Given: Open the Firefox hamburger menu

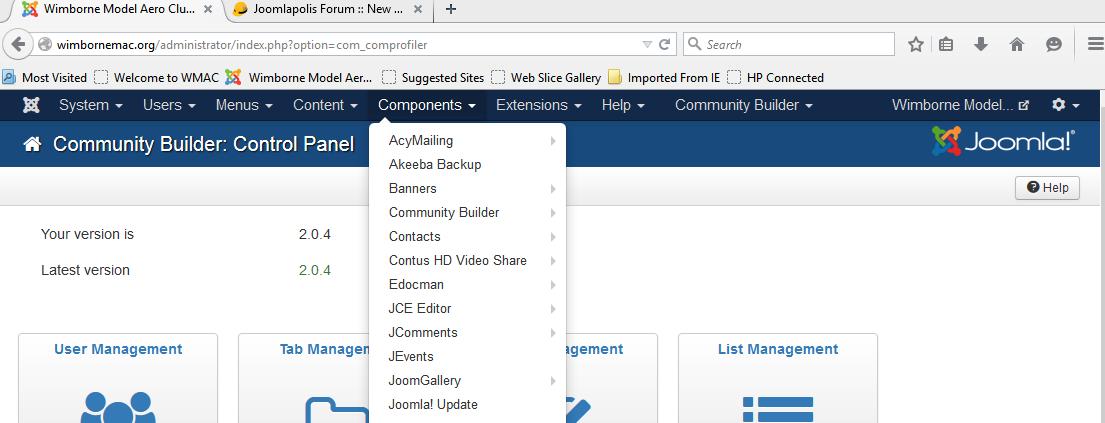Looking at the screenshot, I should (x=1094, y=44).
